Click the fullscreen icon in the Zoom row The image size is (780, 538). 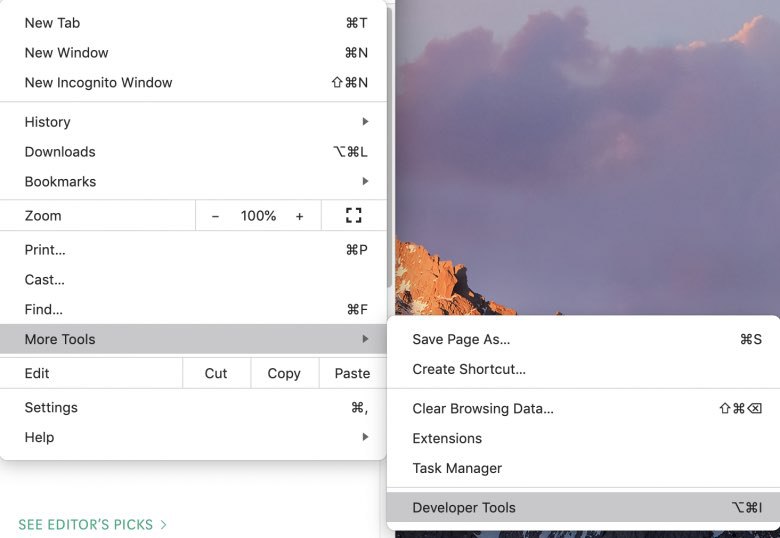coord(354,215)
